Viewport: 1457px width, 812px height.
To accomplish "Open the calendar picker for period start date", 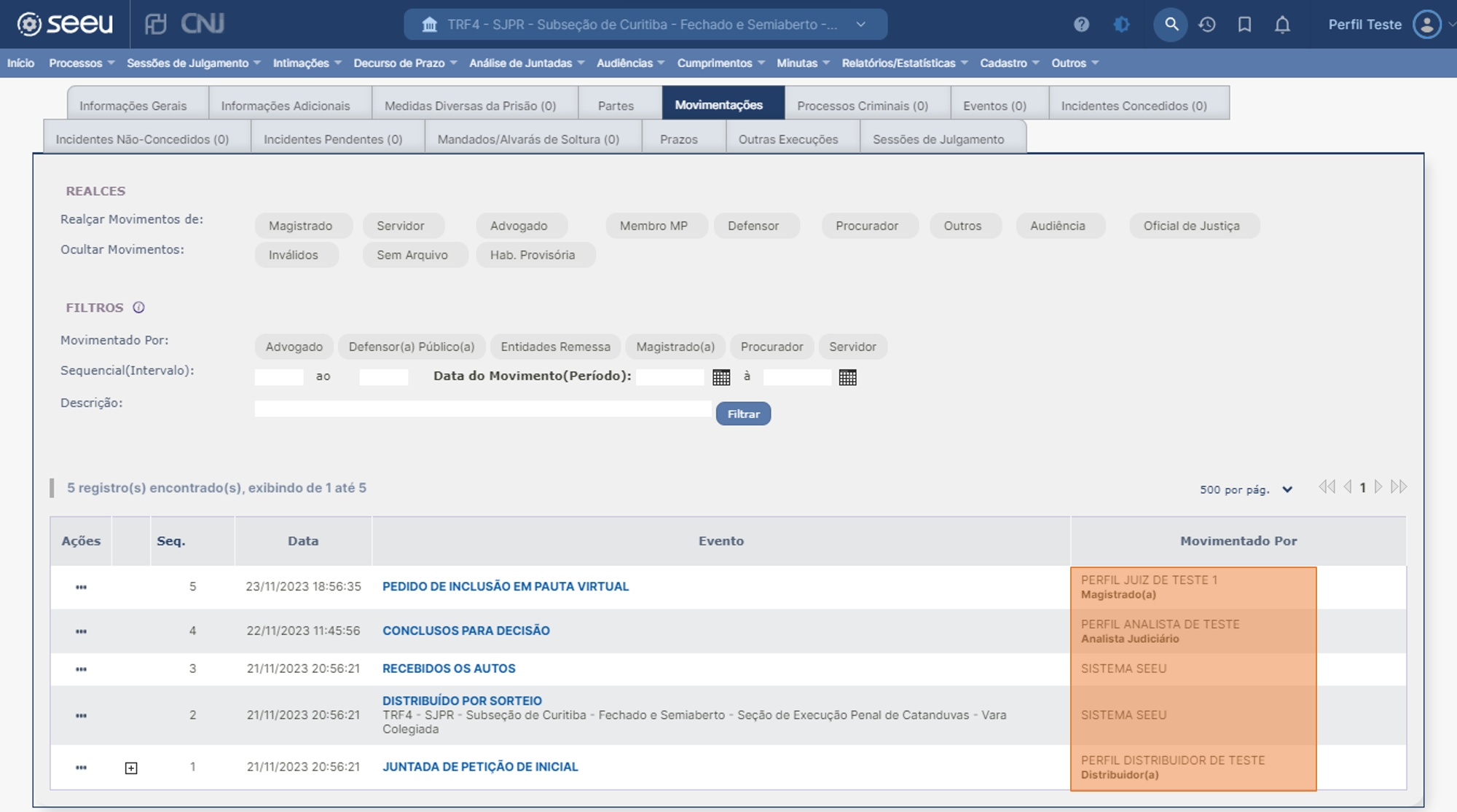I will tap(721, 377).
